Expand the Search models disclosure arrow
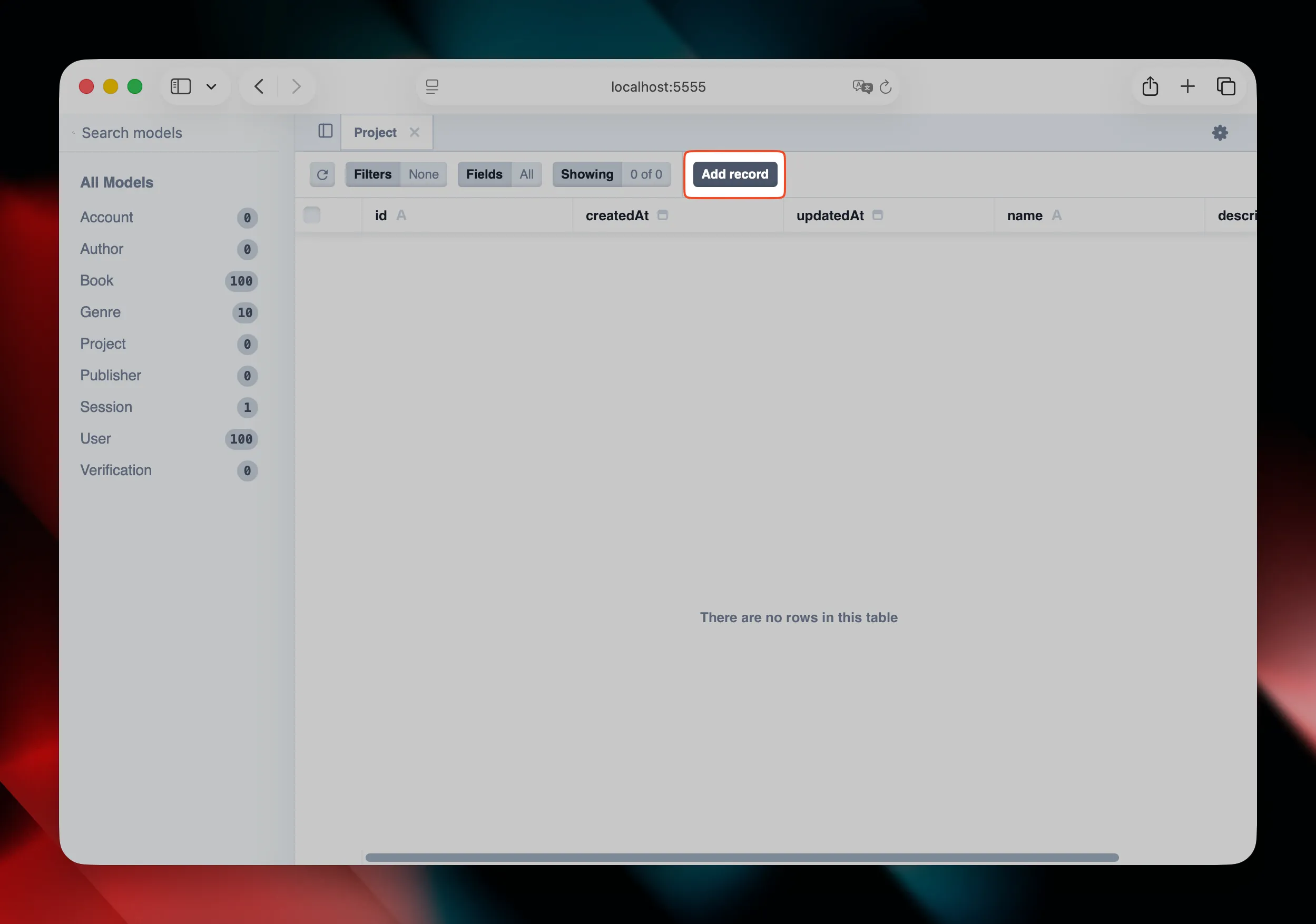The image size is (1316, 924). (73, 132)
